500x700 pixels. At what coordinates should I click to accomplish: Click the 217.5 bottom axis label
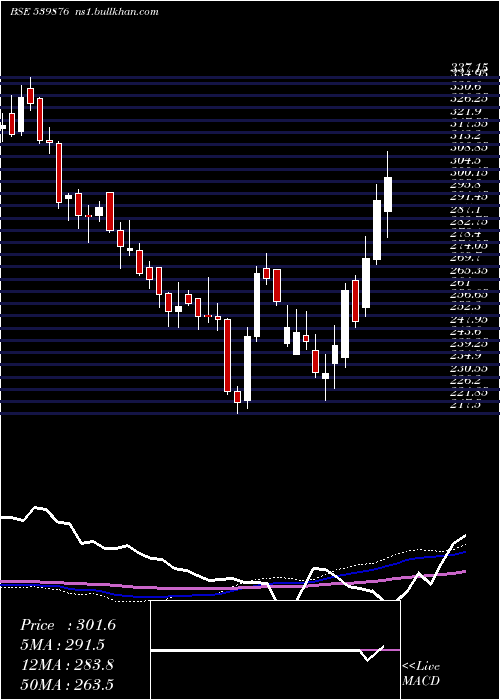(x=468, y=404)
